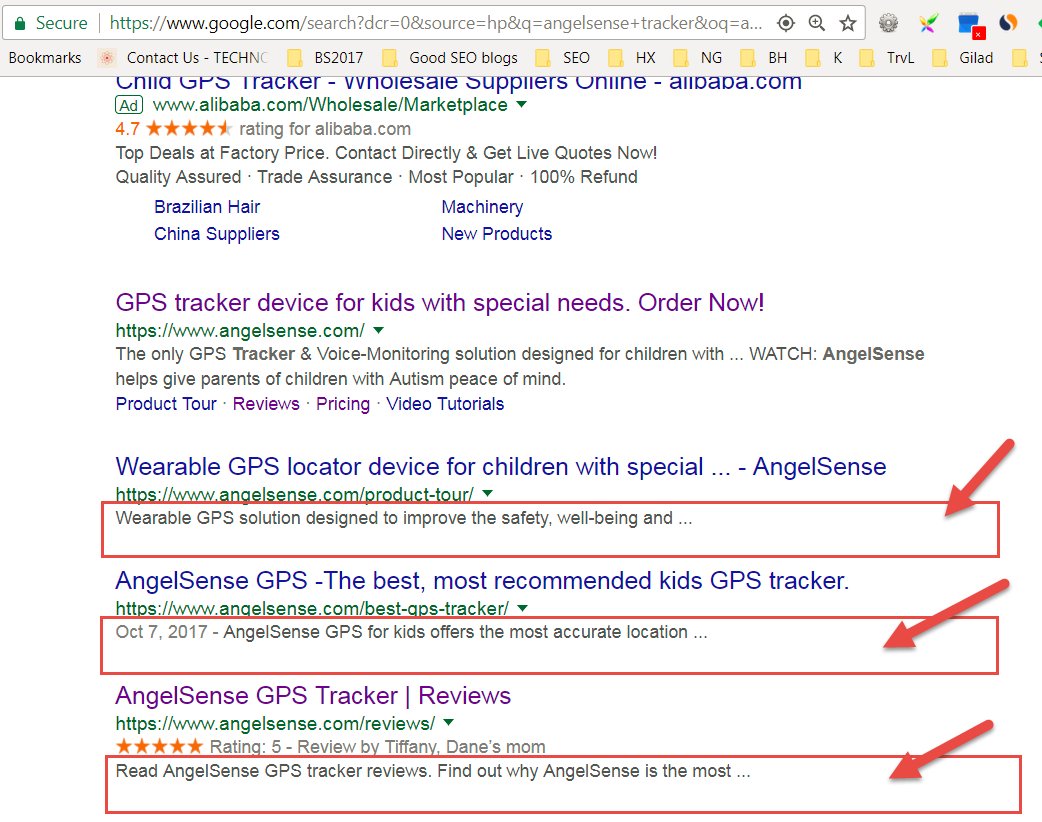Open the blue extension with red badge
This screenshot has height=822, width=1042.
pos(970,25)
